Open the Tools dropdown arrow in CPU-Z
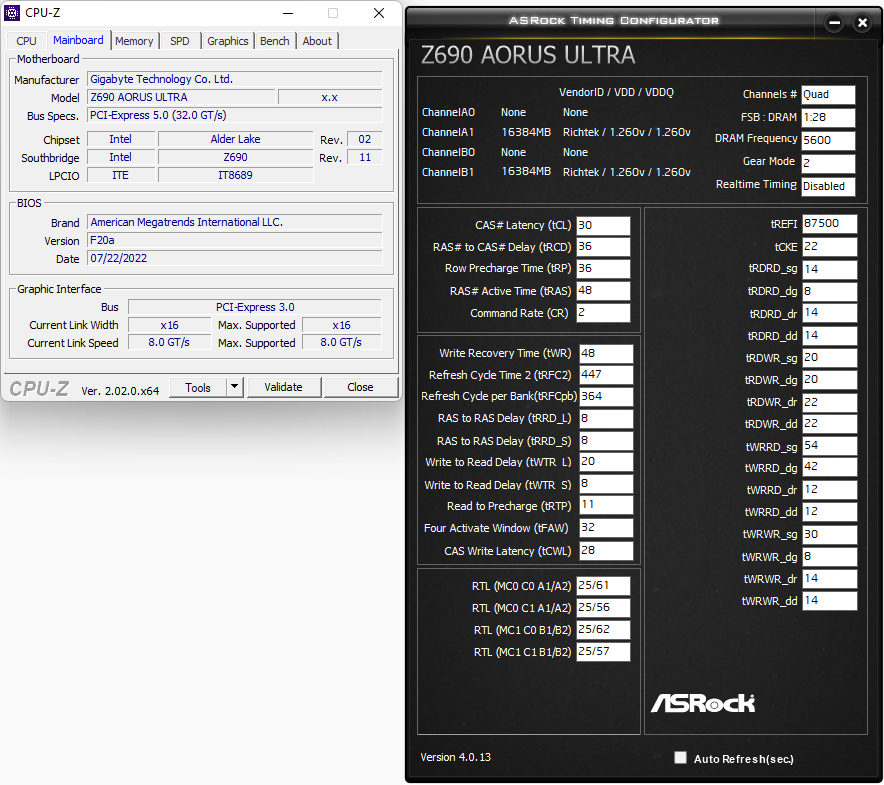 [235, 387]
